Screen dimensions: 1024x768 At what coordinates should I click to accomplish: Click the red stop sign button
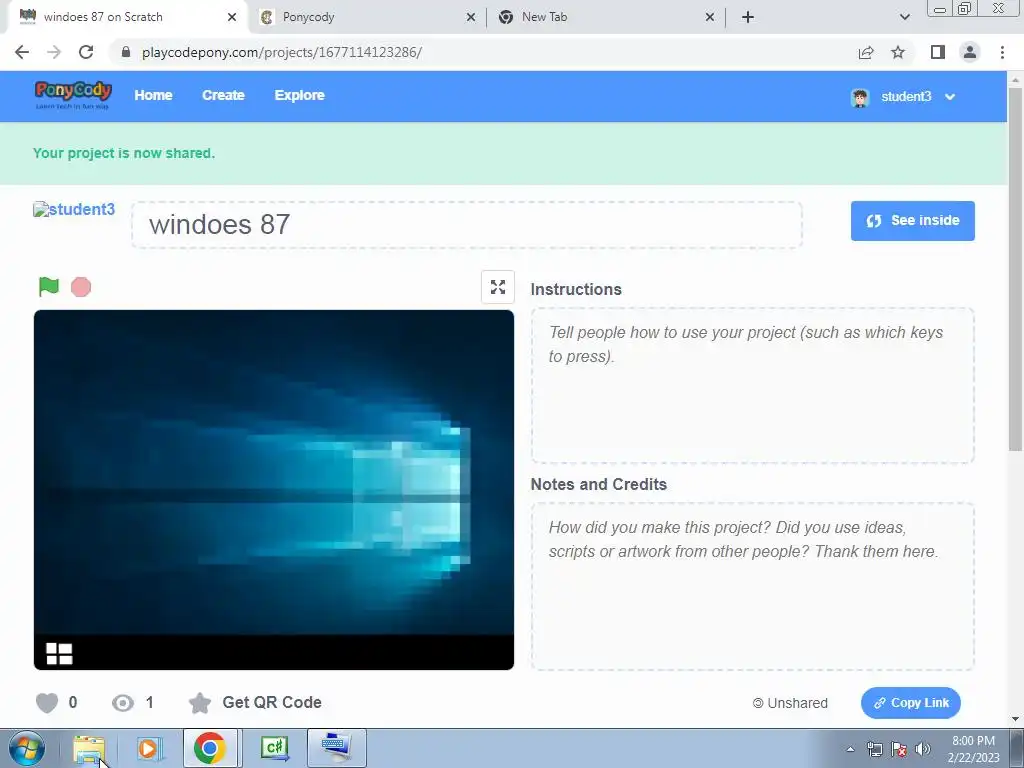click(81, 287)
